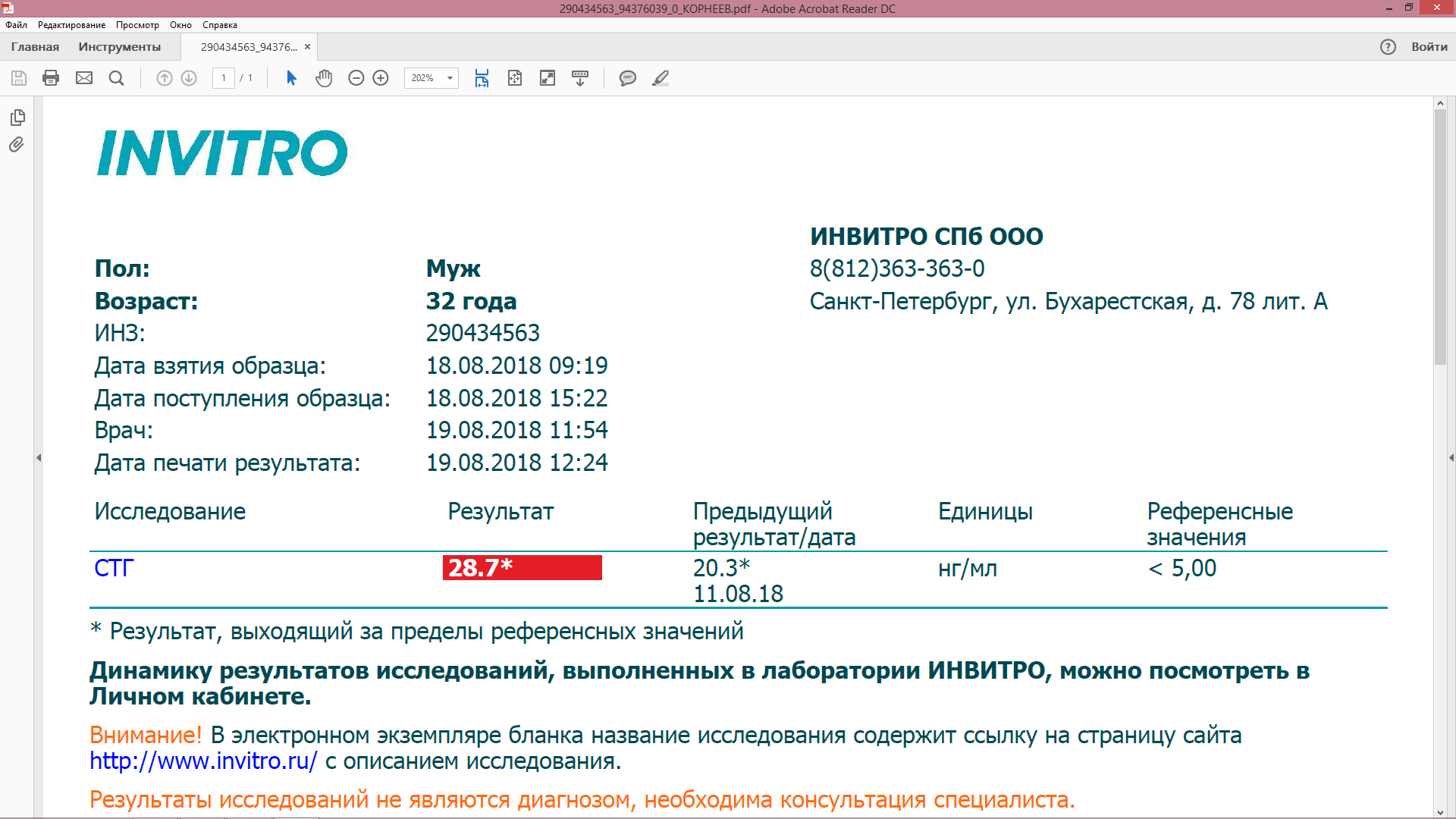Image resolution: width=1456 pixels, height=819 pixels.
Task: Click the Print icon in toolbar
Action: [x=51, y=78]
